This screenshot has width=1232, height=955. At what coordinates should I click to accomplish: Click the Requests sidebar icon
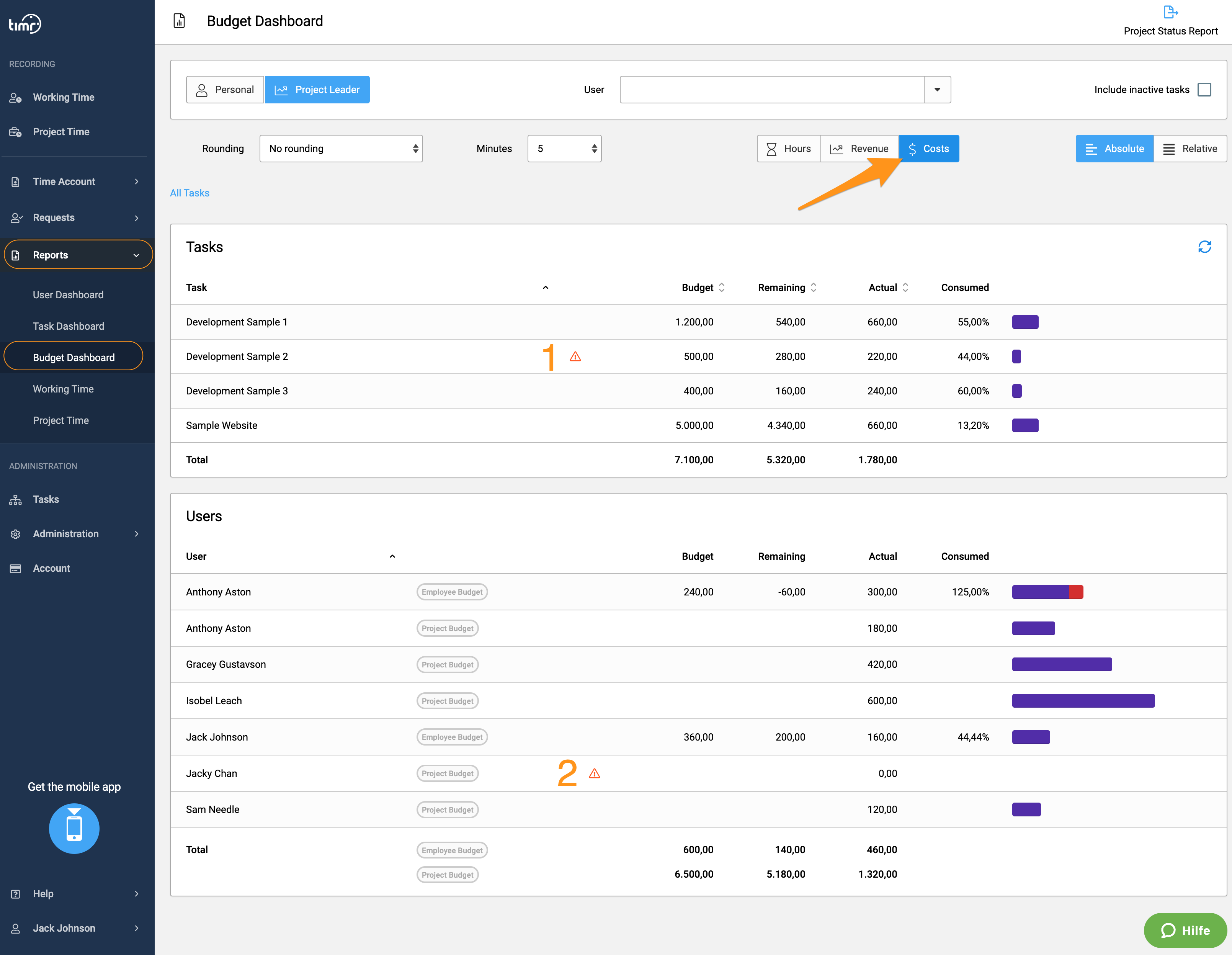16,218
